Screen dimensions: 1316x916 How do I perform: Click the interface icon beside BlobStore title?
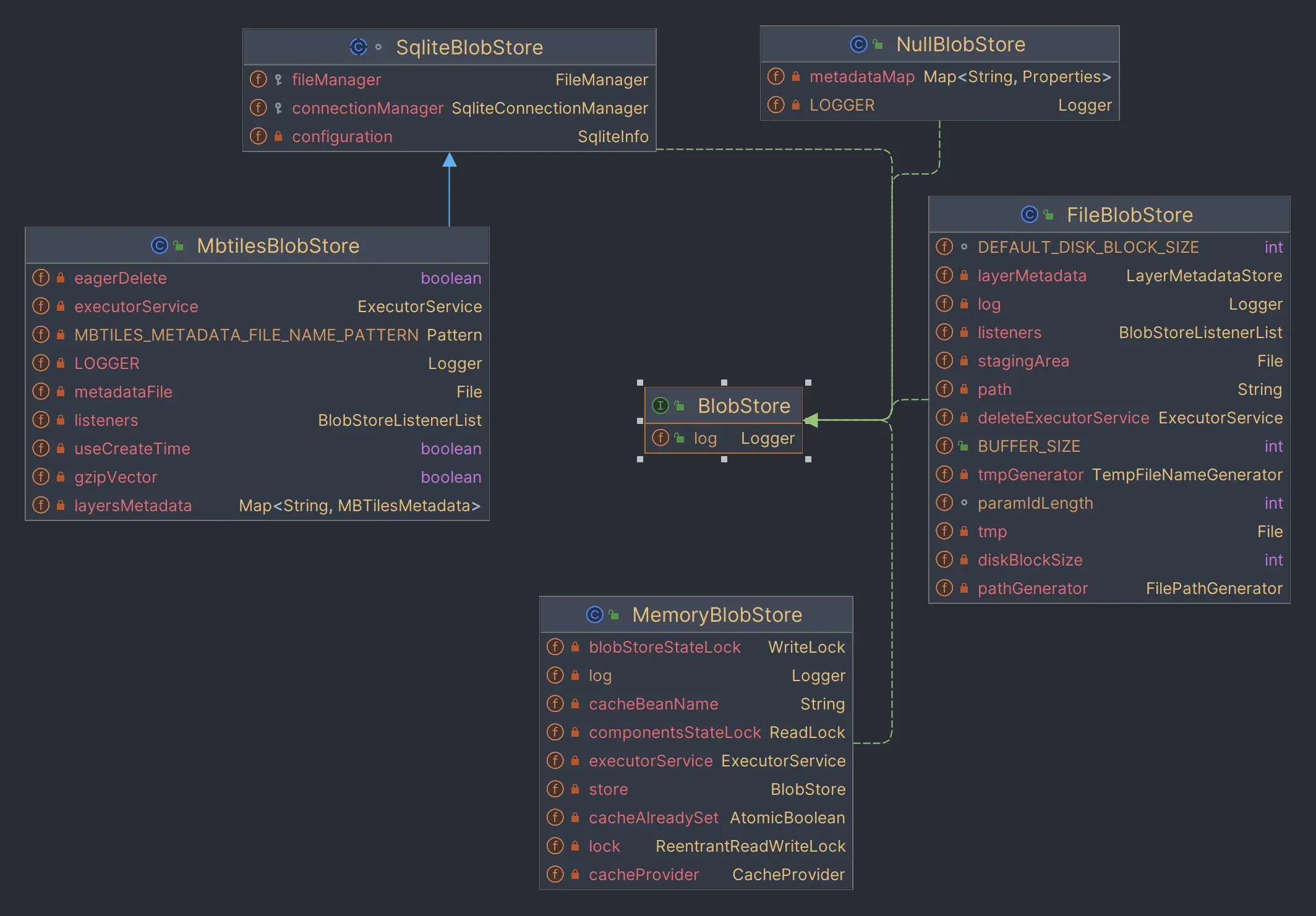click(660, 405)
